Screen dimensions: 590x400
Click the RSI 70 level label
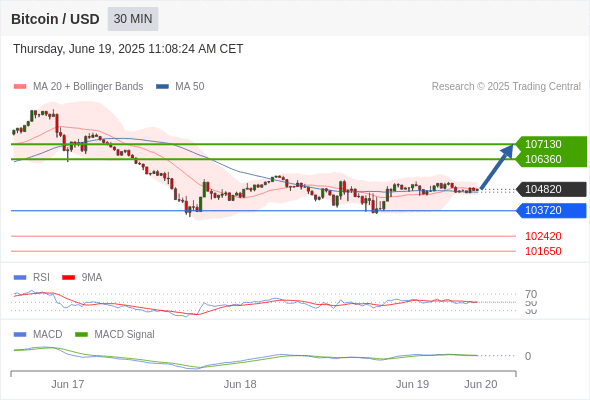[531, 294]
